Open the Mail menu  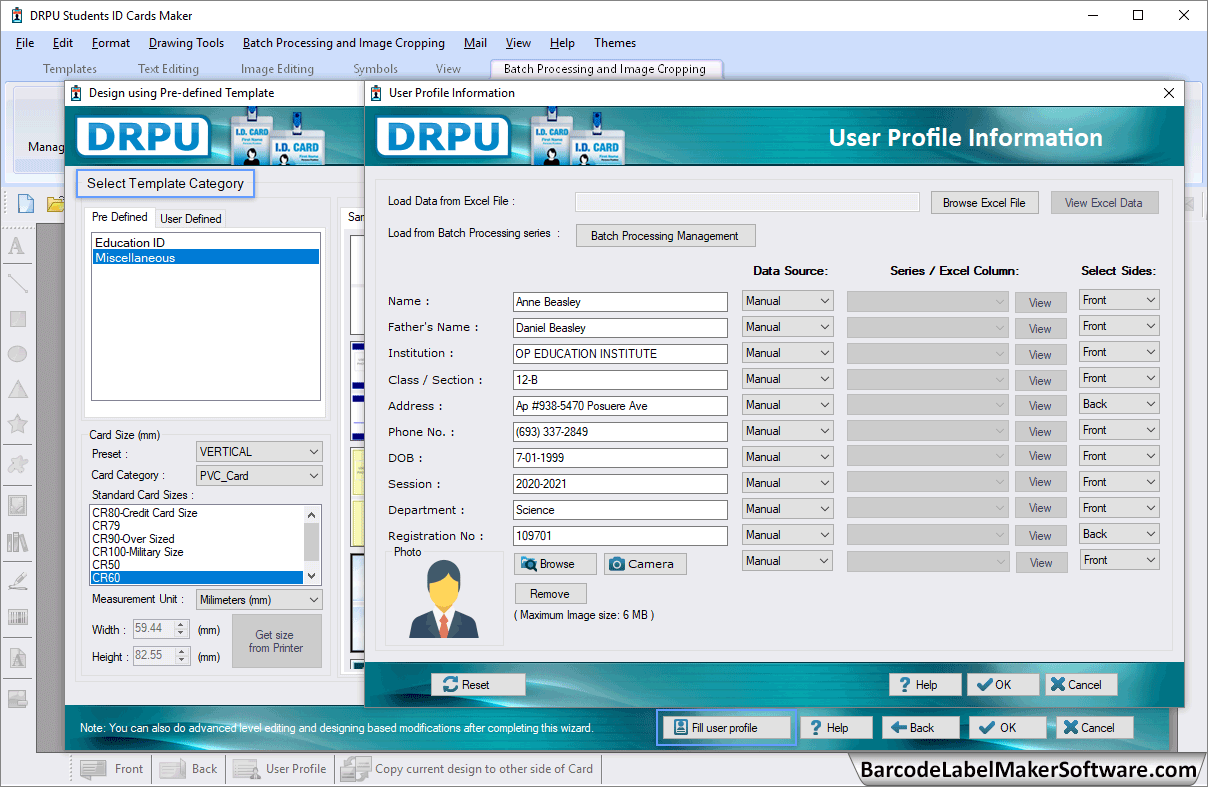(475, 43)
